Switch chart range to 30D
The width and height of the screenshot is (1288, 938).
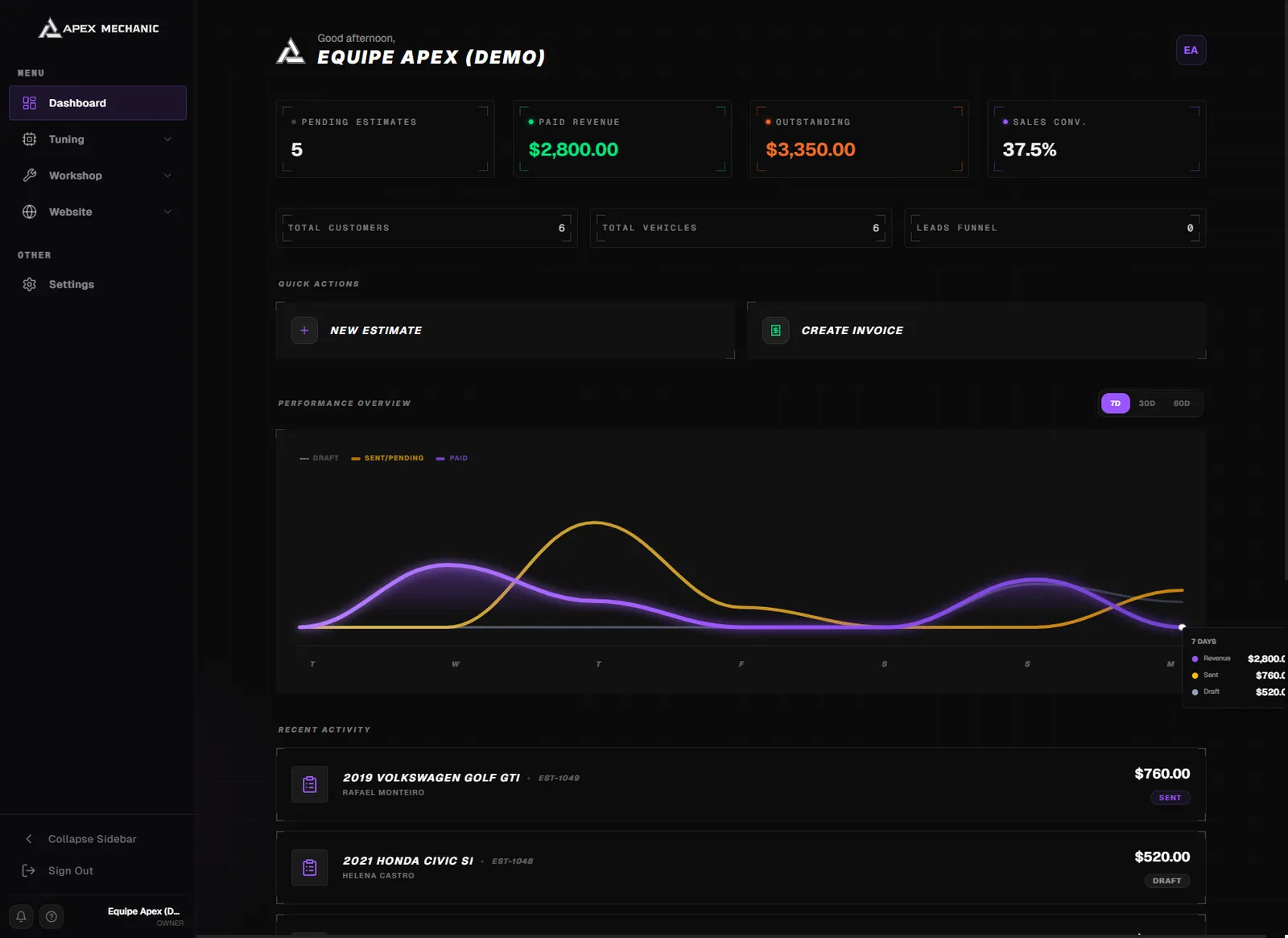[x=1147, y=403]
